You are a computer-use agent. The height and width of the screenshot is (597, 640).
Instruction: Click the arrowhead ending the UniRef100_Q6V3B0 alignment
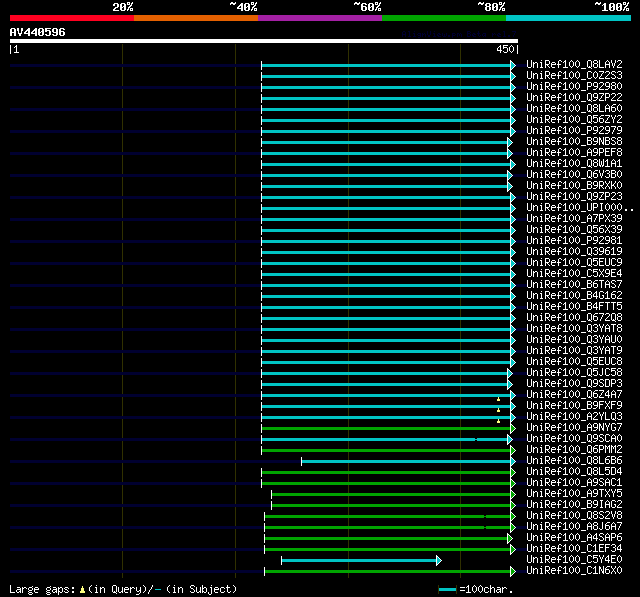[x=510, y=175]
